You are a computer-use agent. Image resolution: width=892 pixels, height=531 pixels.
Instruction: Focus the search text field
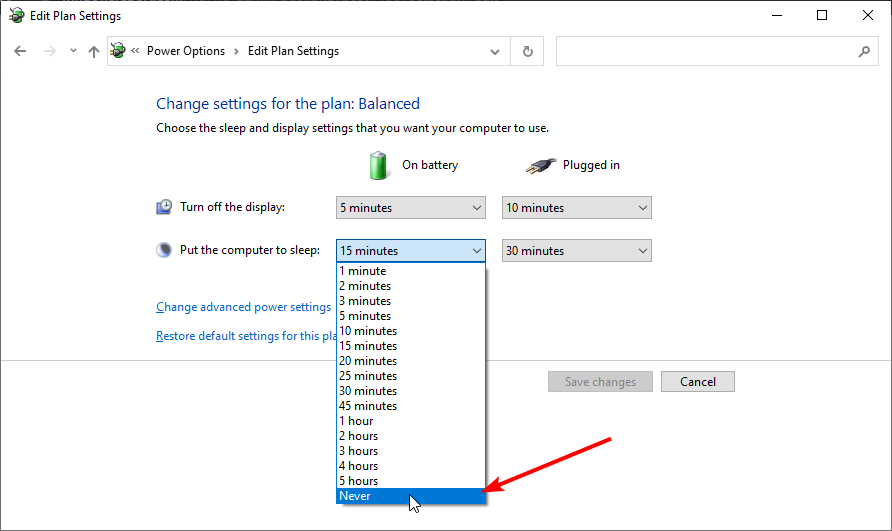point(705,51)
